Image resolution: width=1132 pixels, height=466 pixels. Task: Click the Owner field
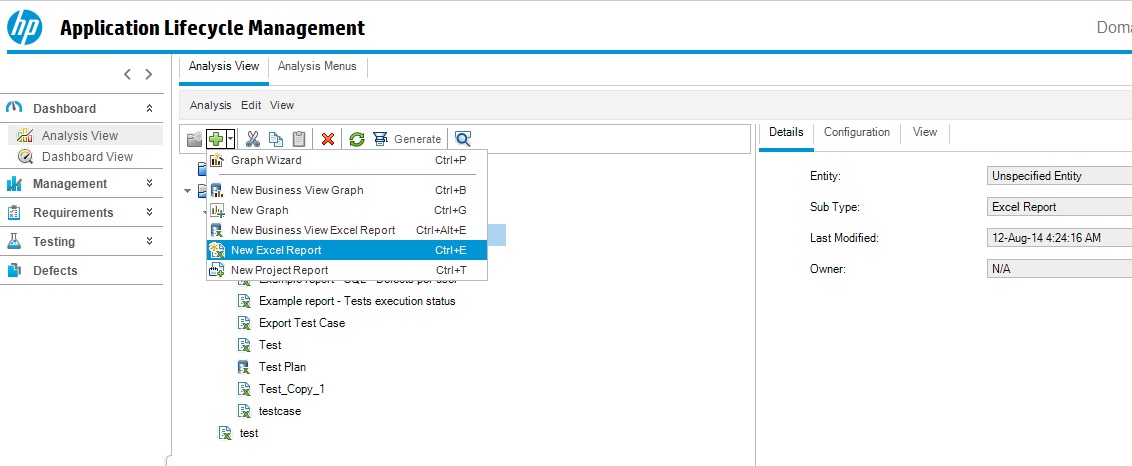pyautogui.click(x=1059, y=269)
